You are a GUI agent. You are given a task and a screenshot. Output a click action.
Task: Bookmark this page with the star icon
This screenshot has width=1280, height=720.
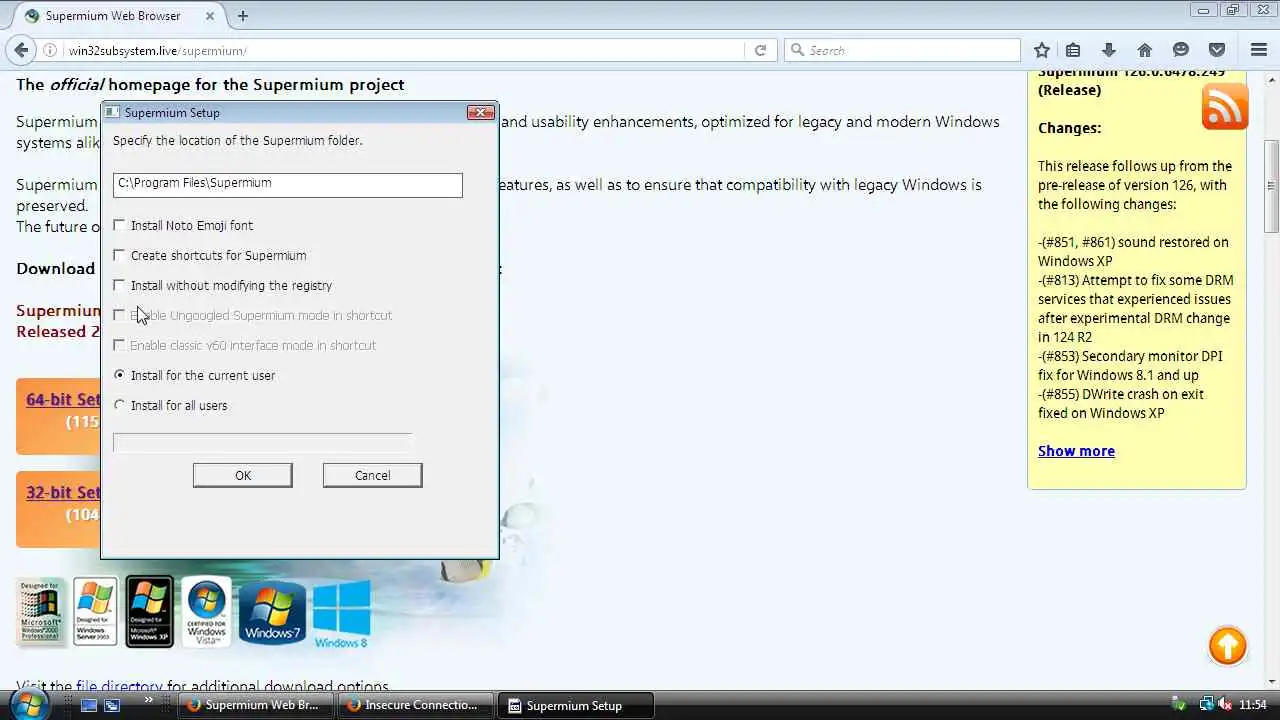1042,50
